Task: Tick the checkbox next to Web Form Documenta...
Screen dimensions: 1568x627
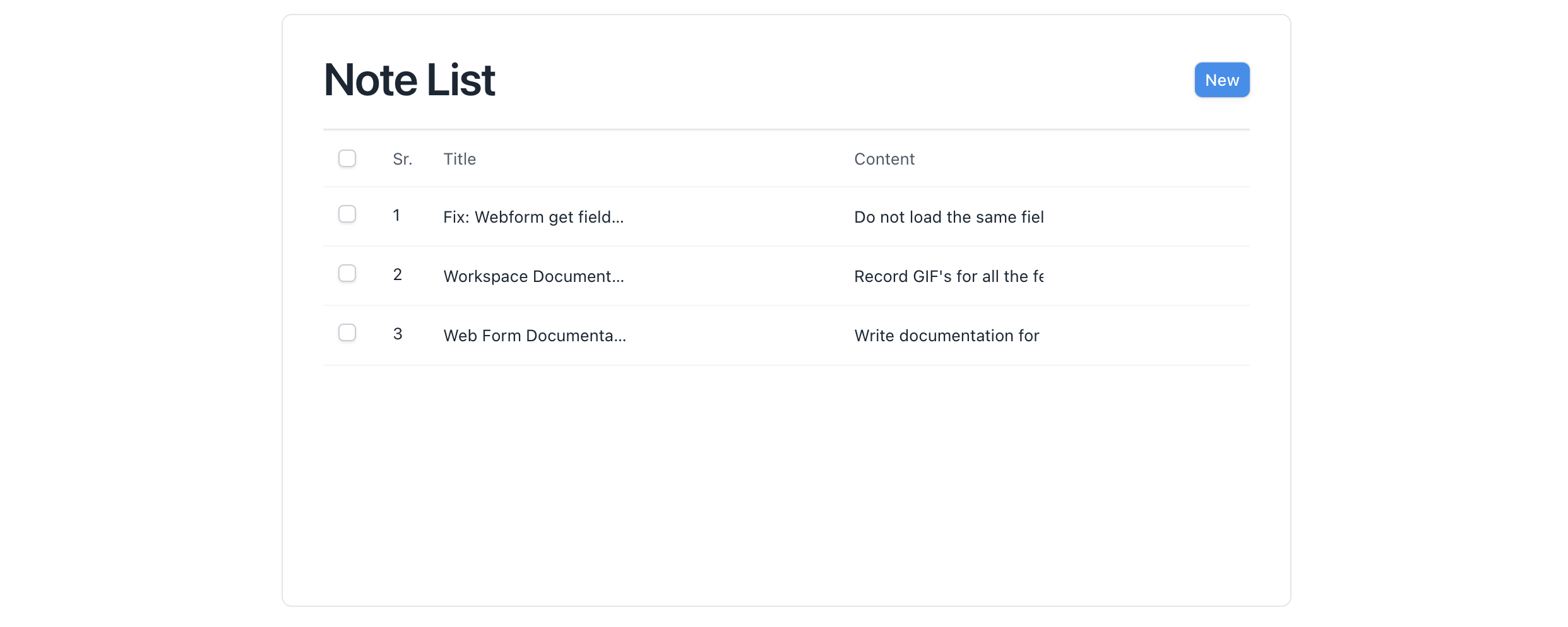Action: pyautogui.click(x=347, y=332)
